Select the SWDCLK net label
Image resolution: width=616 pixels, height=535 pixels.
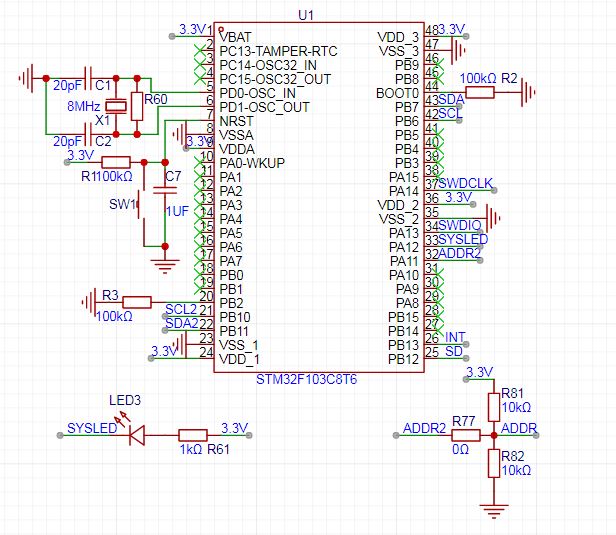466,182
